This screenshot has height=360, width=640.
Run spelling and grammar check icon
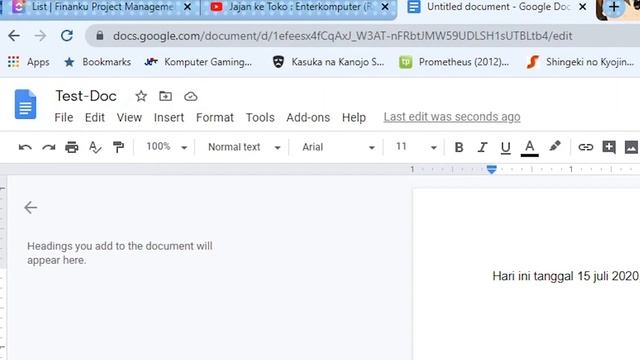95,147
